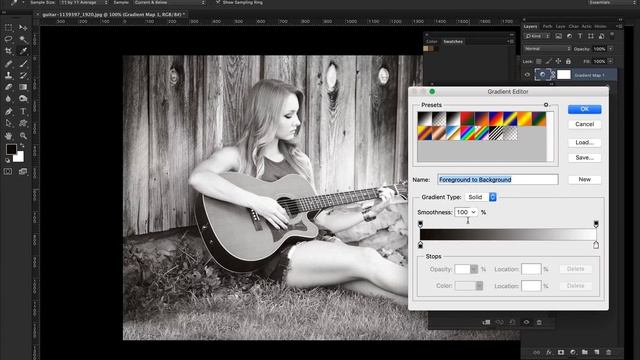Select the Crop tool
The image size is (640, 360).
click(x=9, y=51)
